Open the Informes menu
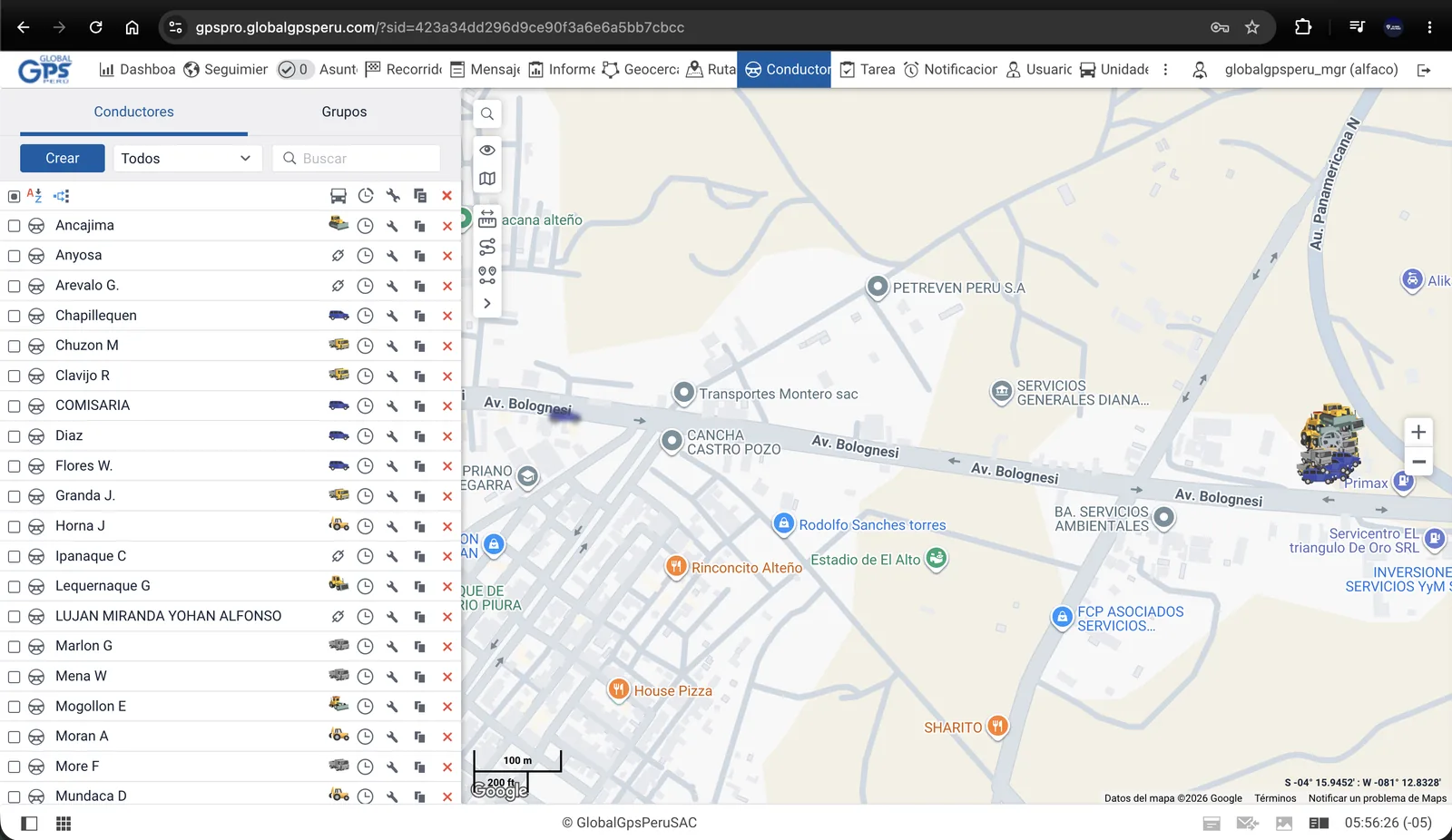 coord(562,70)
